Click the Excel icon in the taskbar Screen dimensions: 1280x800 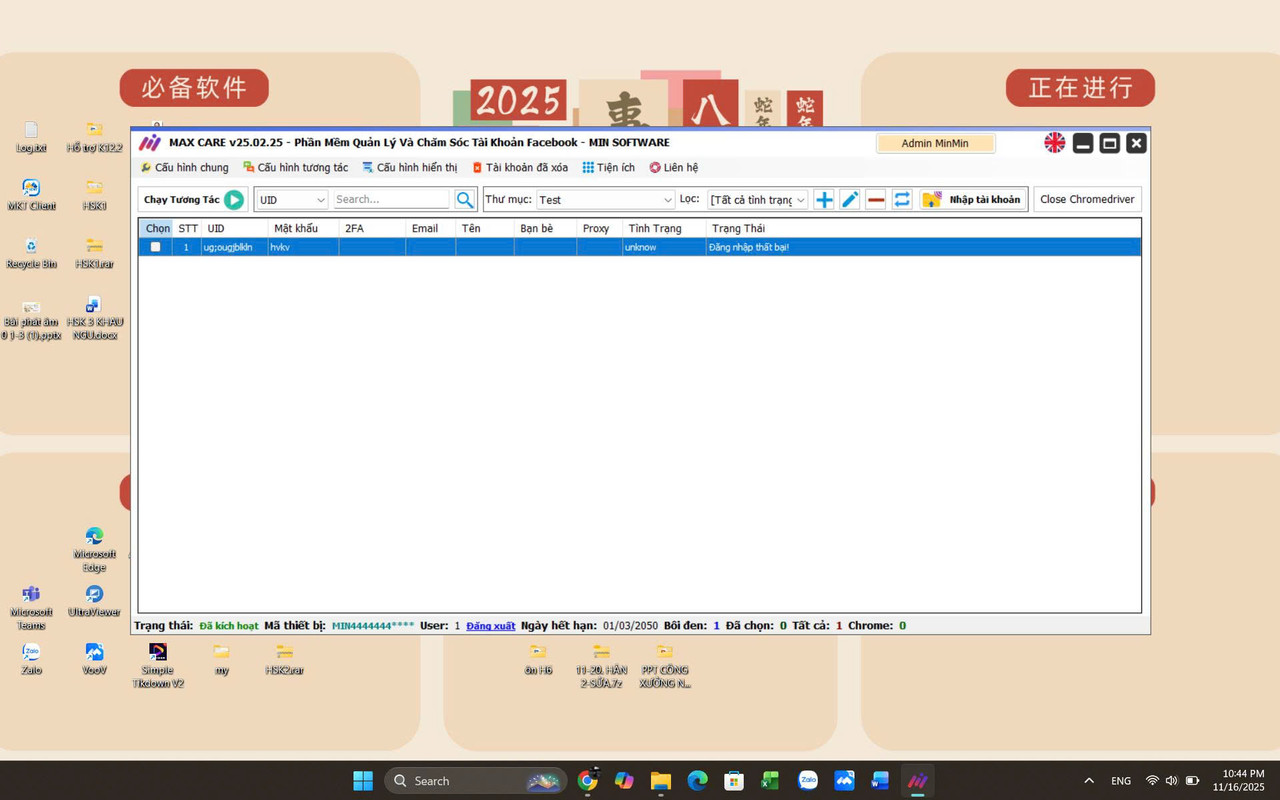pos(771,780)
